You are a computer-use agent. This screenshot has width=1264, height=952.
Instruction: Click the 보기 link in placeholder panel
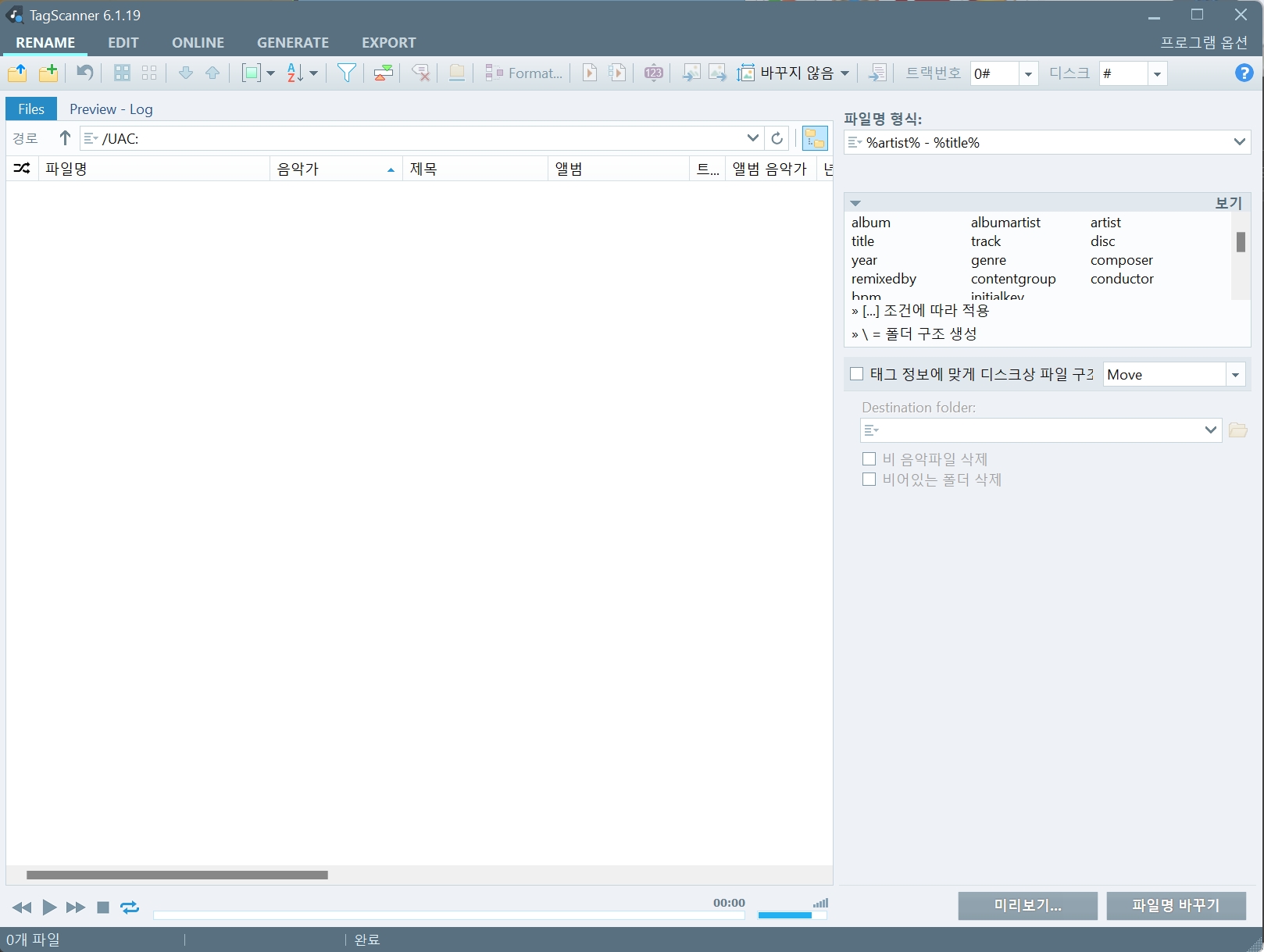pyautogui.click(x=1228, y=203)
